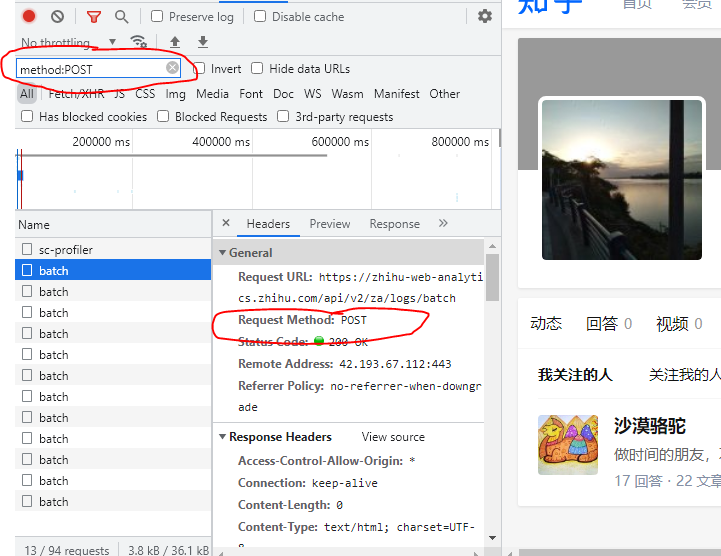This screenshot has width=721, height=556.
Task: Toggle the red filter funnel icon
Action: (x=93, y=17)
